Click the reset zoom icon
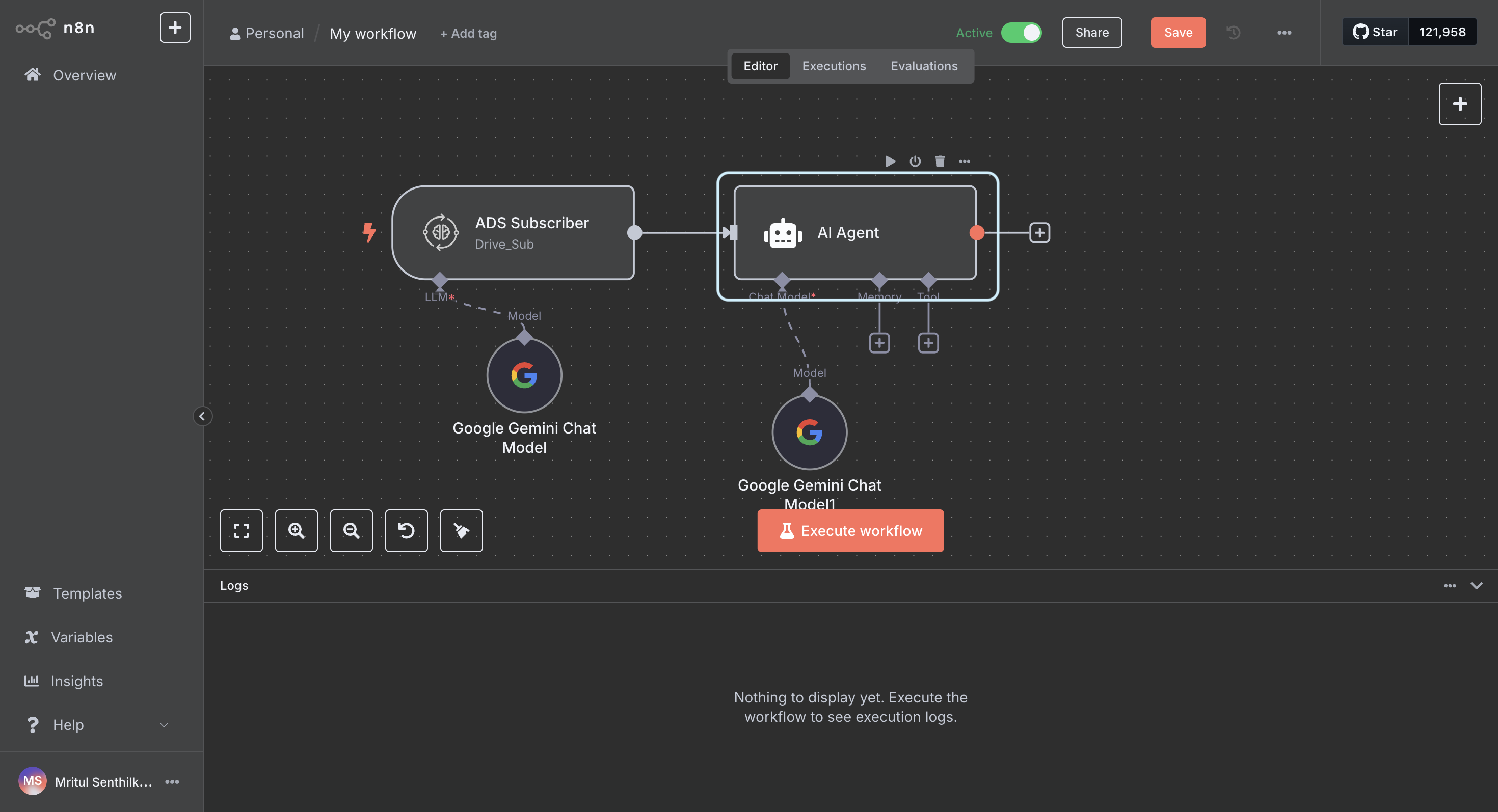Screen dimensions: 1498x812 pyautogui.click(x=406, y=530)
